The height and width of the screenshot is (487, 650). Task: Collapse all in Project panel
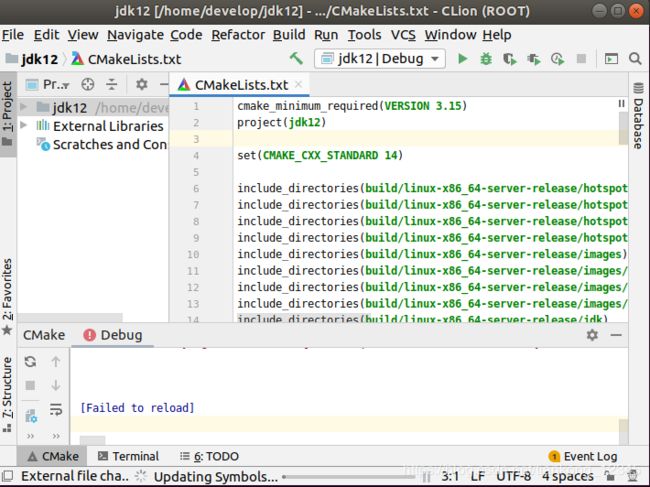click(112, 85)
